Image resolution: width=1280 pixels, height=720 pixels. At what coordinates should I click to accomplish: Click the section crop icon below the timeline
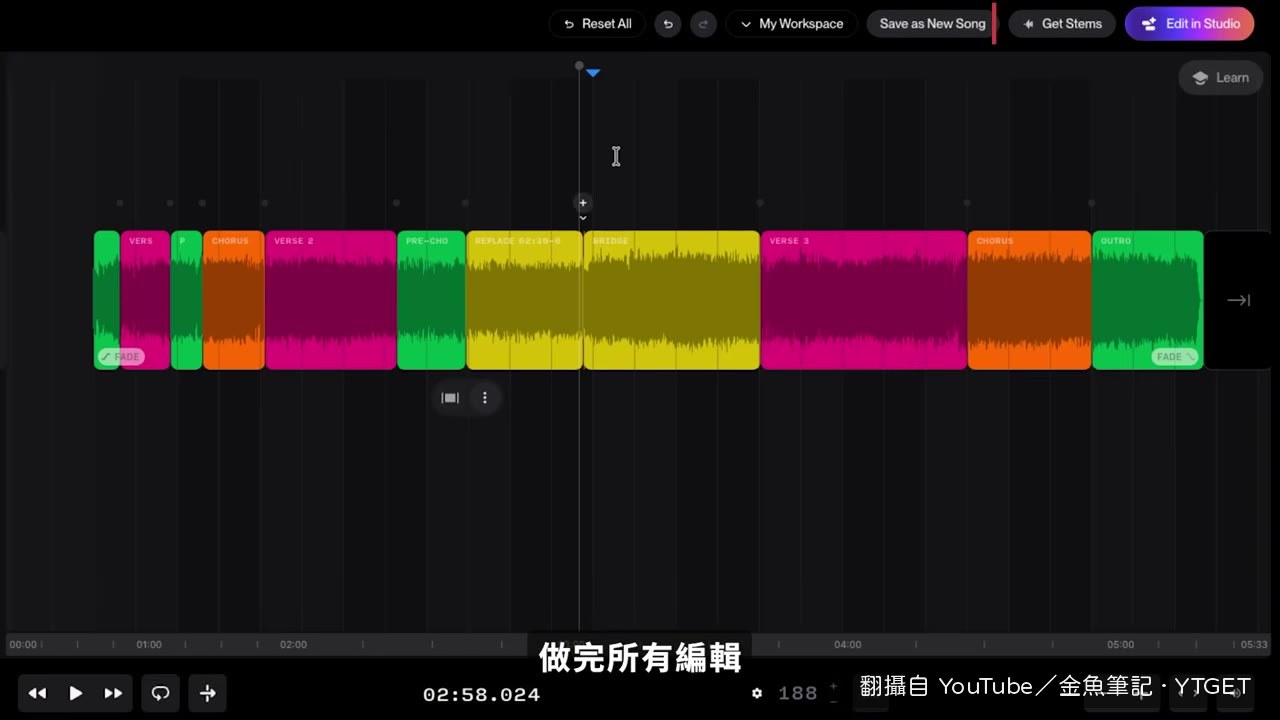(451, 398)
